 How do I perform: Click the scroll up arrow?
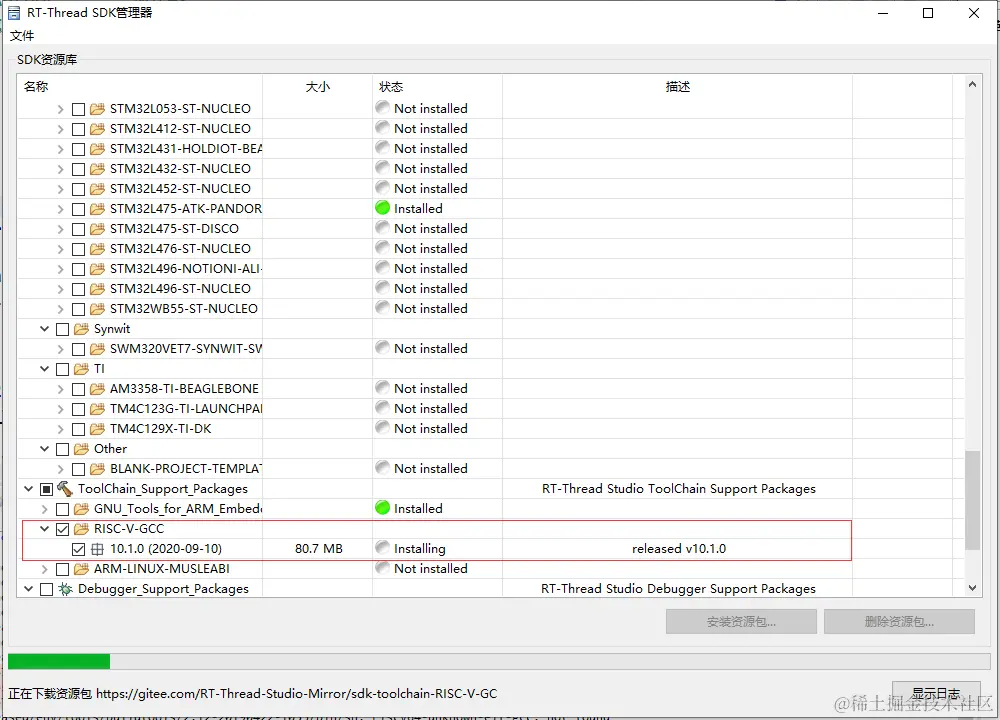[972, 84]
